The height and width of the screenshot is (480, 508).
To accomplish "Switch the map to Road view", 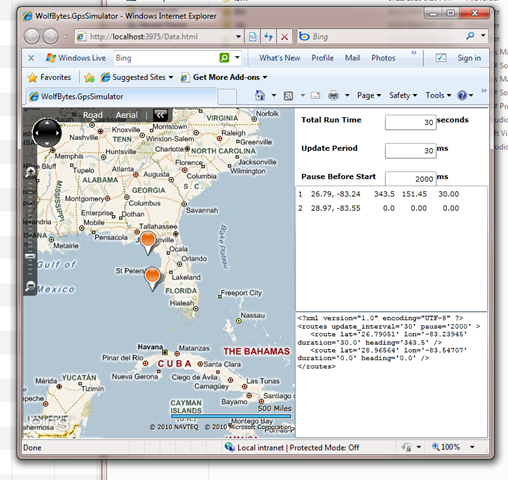I will click(92, 115).
